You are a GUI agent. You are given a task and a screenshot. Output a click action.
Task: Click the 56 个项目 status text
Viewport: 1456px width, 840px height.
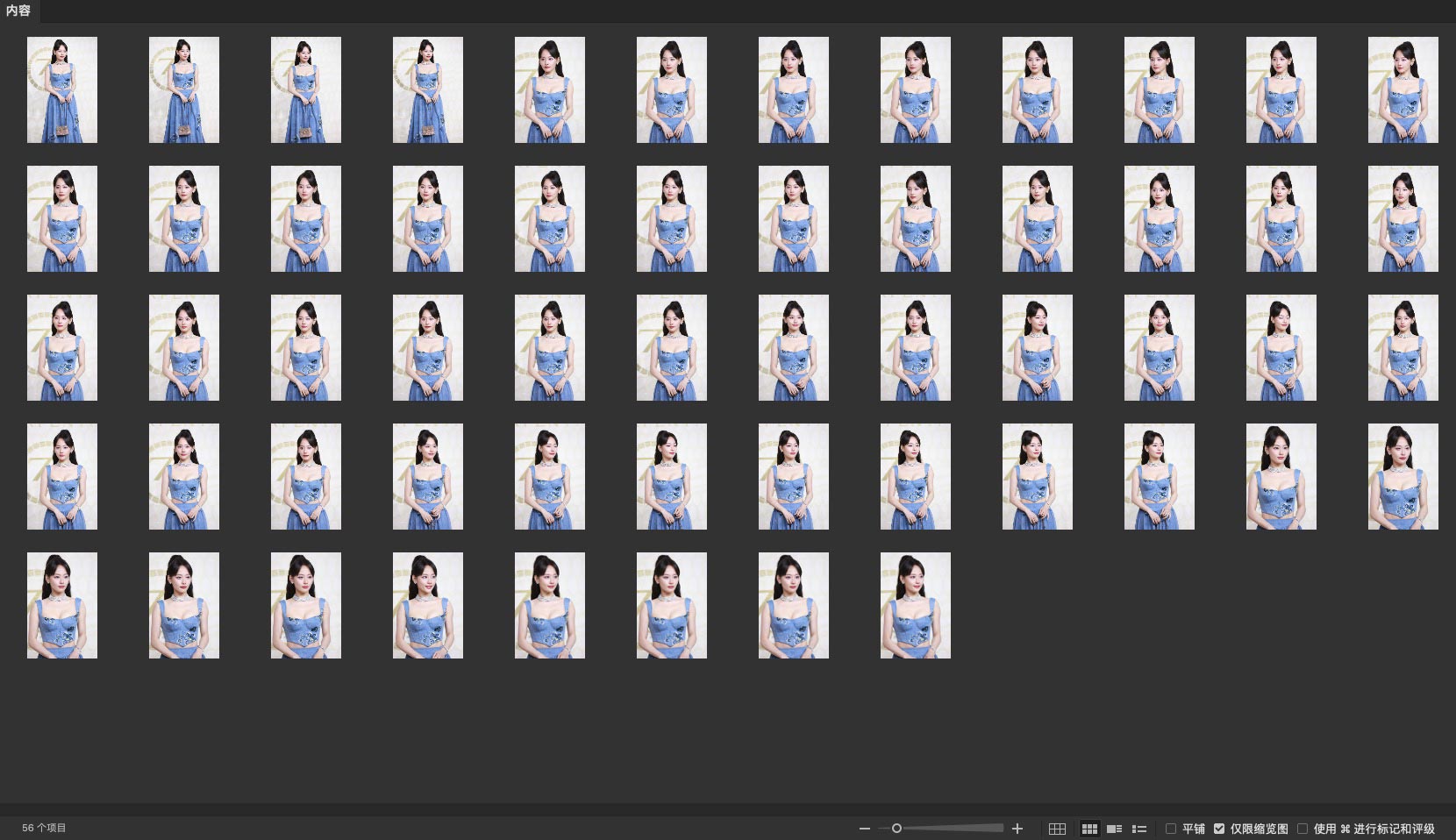tap(44, 828)
